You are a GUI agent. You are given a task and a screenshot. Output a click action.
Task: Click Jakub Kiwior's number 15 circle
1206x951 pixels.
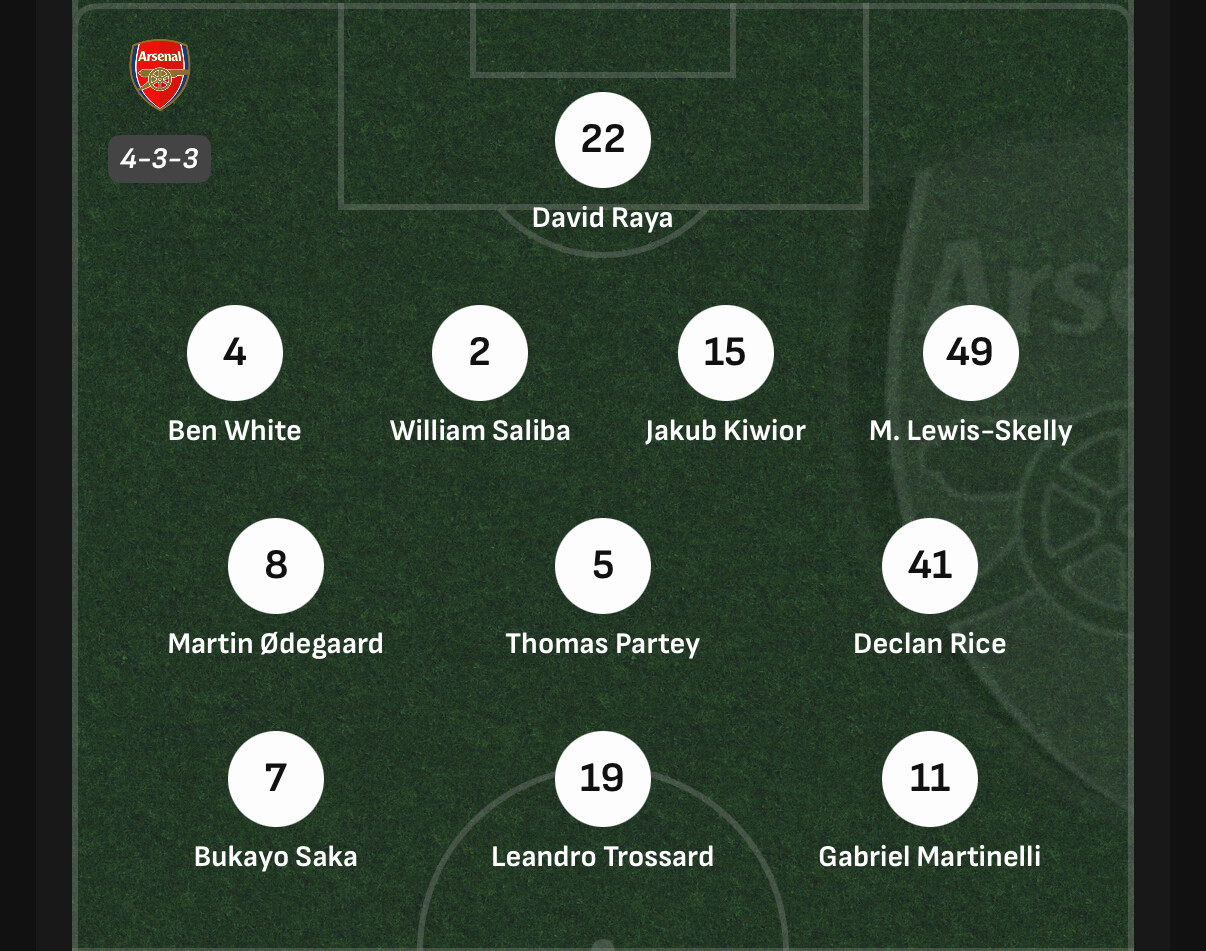[x=726, y=353]
